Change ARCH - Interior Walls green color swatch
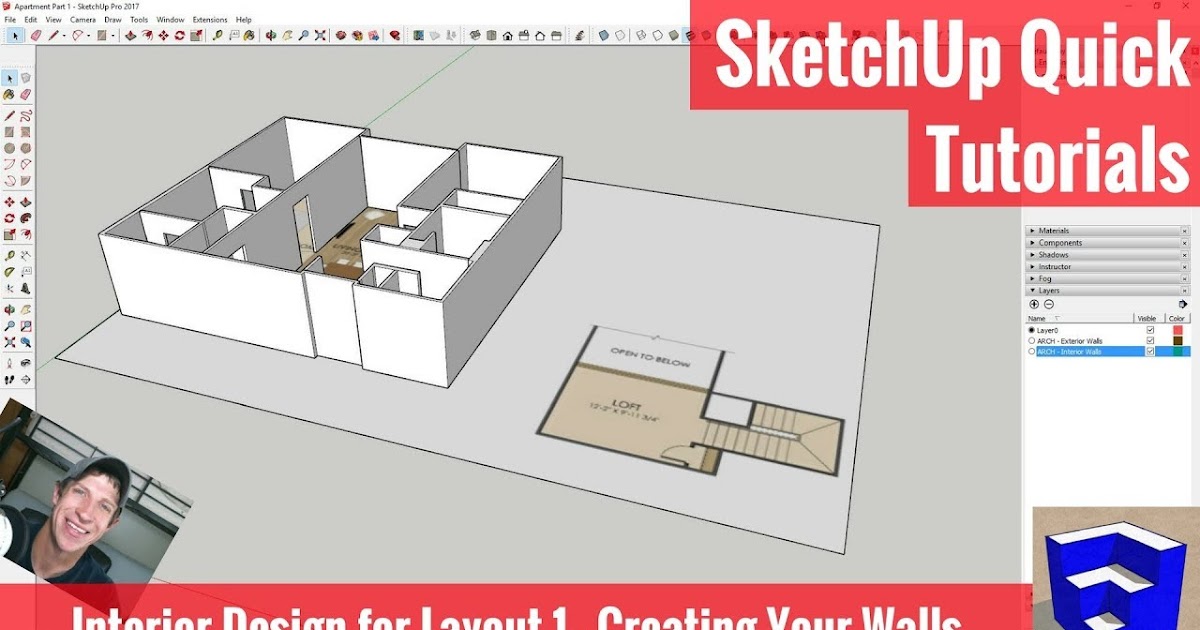Viewport: 1200px width, 630px height. (x=1177, y=352)
